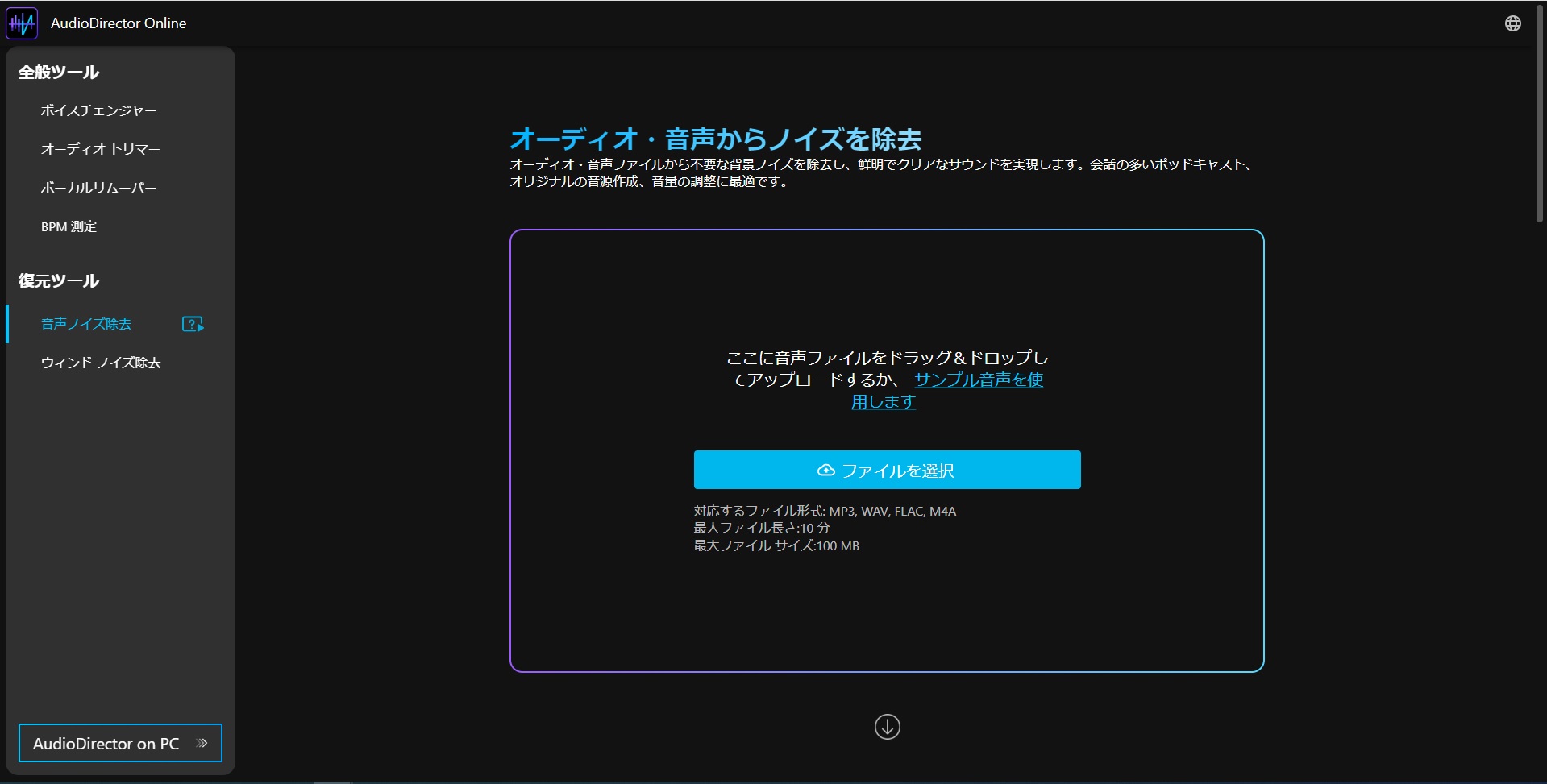
Task: Click the AudioDirector waveform logo icon
Action: pyautogui.click(x=22, y=23)
